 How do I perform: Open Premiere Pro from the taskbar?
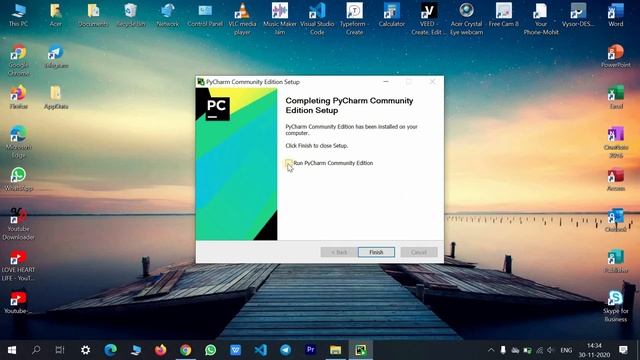click(x=311, y=350)
